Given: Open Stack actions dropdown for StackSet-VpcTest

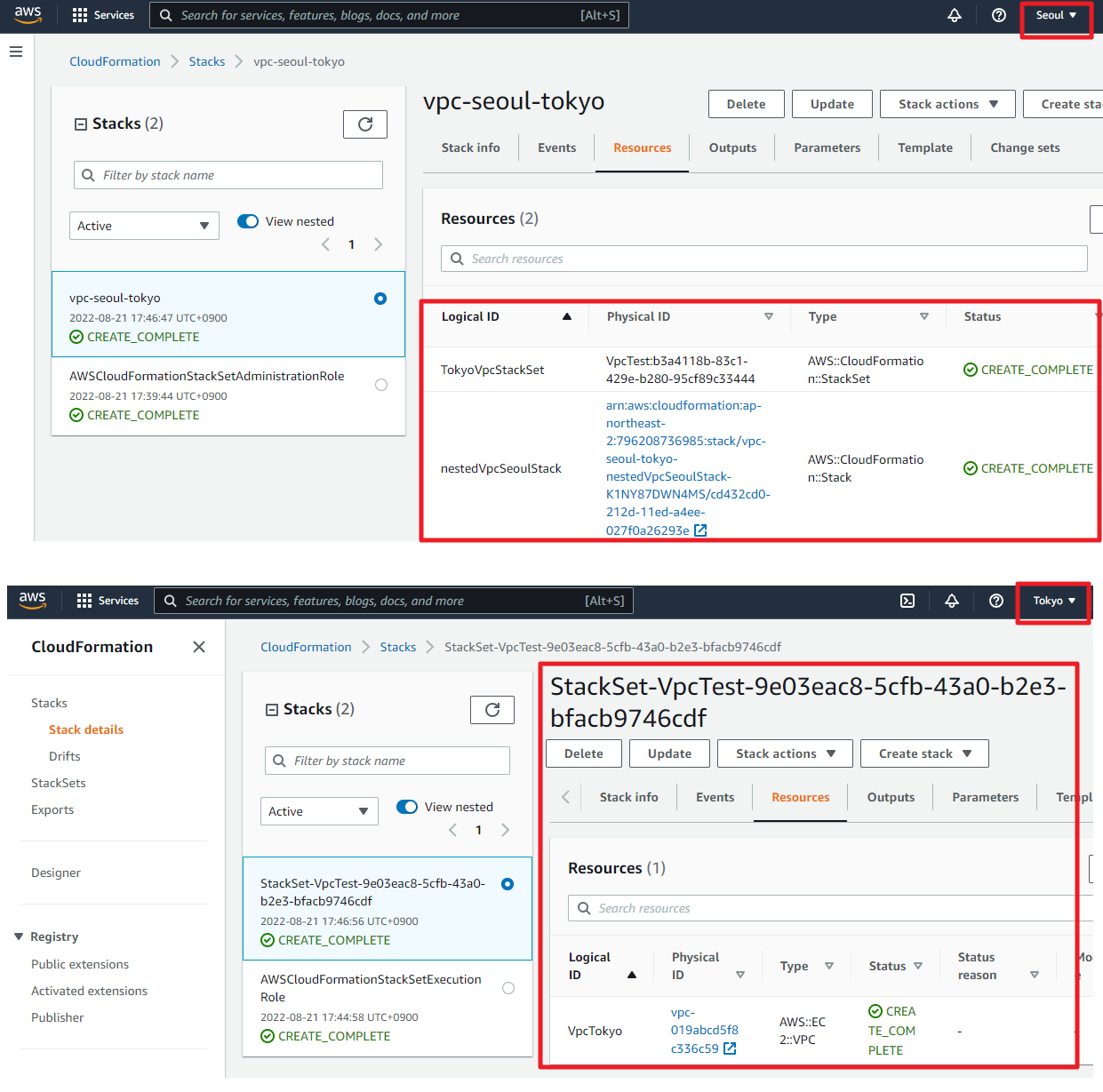Looking at the screenshot, I should [785, 753].
